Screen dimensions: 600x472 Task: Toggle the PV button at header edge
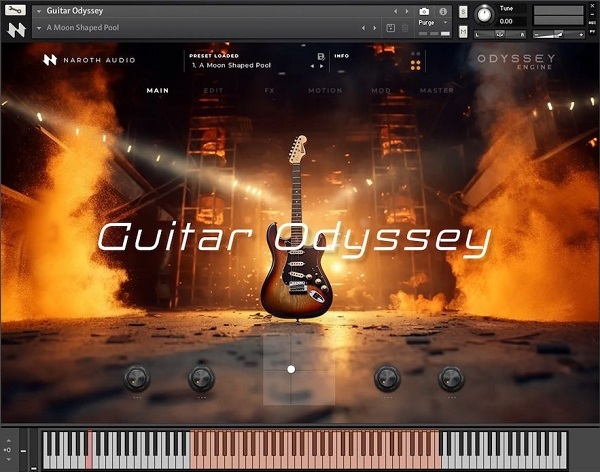(593, 33)
